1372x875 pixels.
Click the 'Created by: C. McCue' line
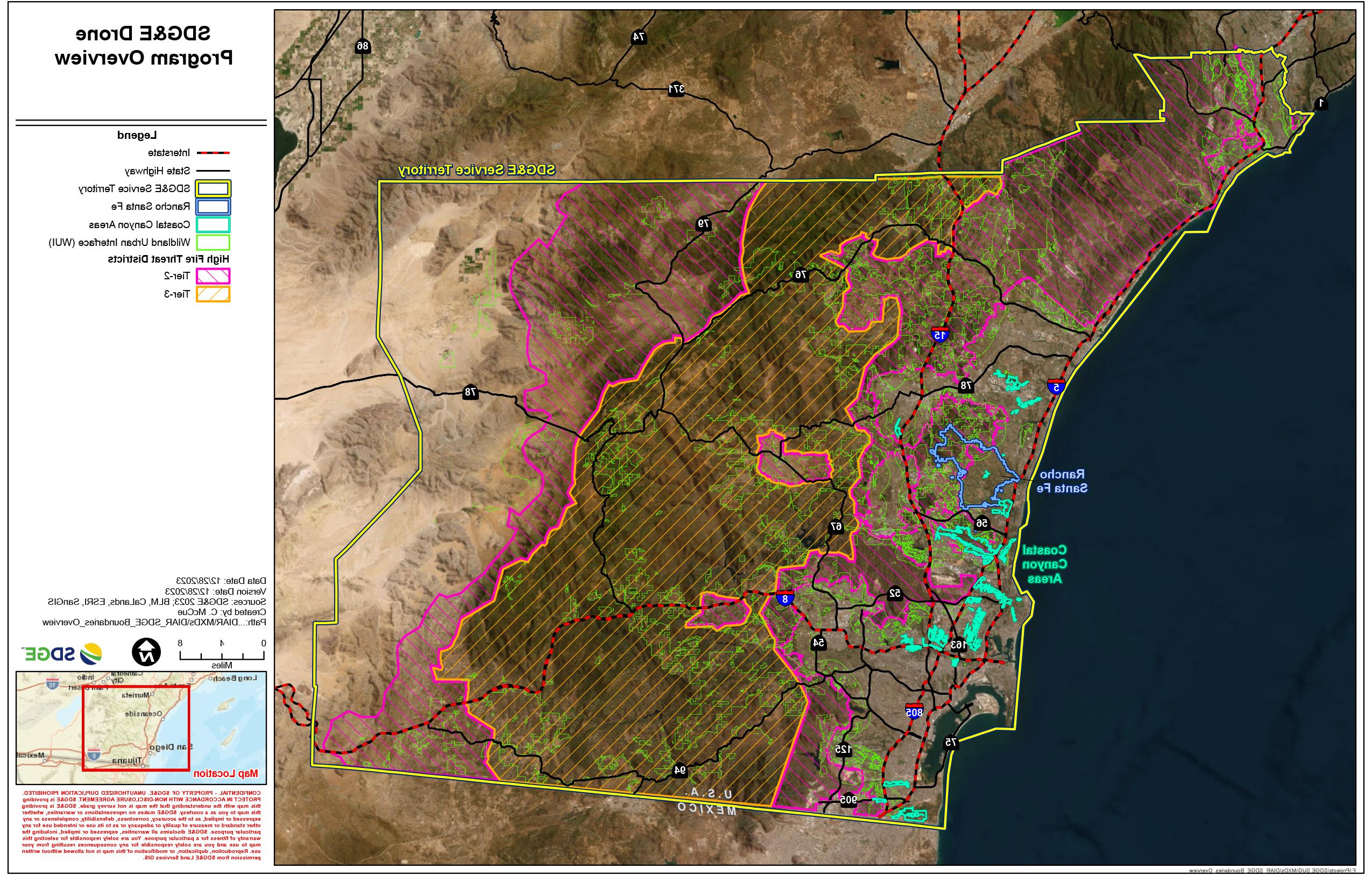click(x=222, y=612)
